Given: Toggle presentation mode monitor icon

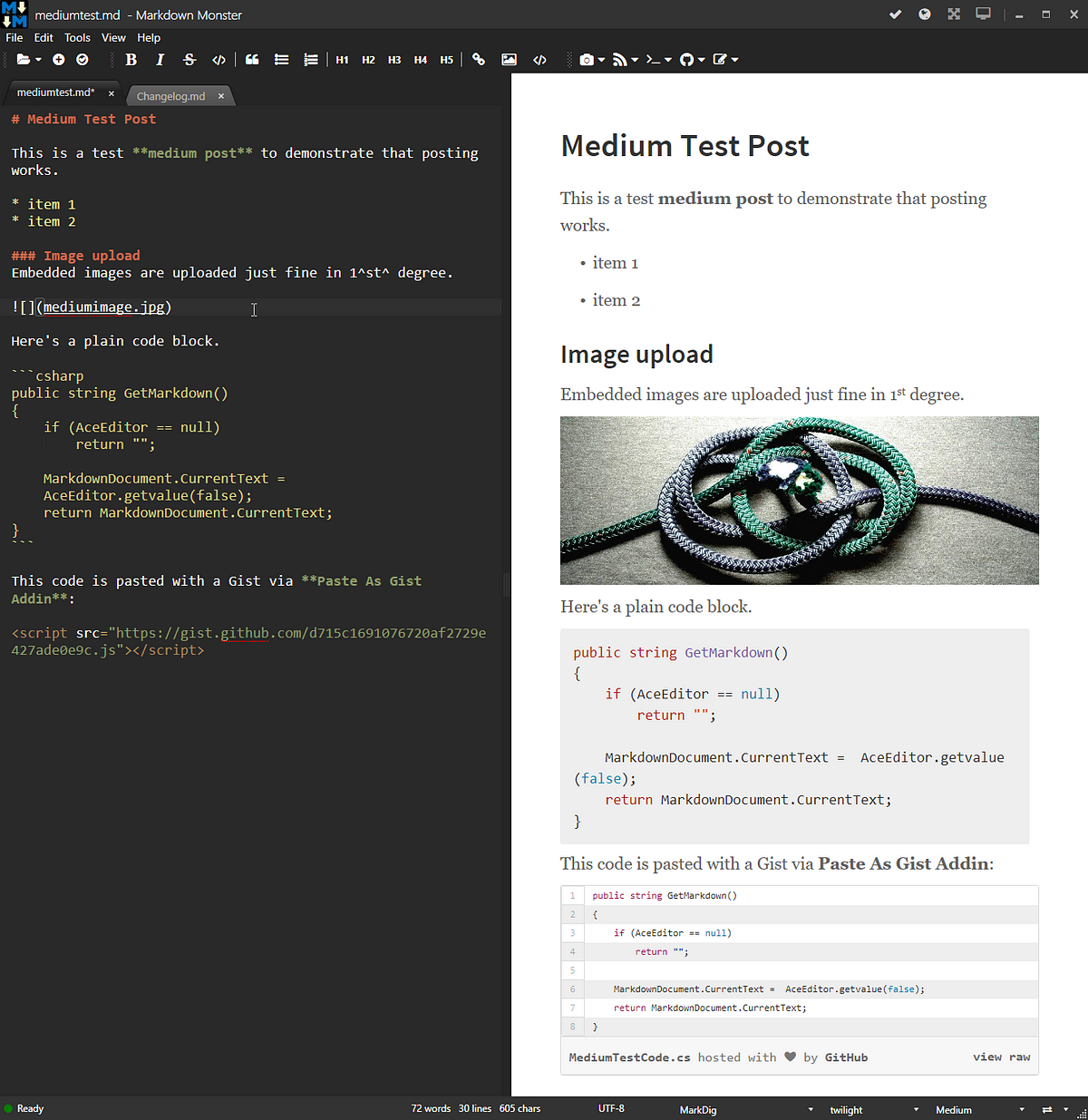Looking at the screenshot, I should point(983,15).
